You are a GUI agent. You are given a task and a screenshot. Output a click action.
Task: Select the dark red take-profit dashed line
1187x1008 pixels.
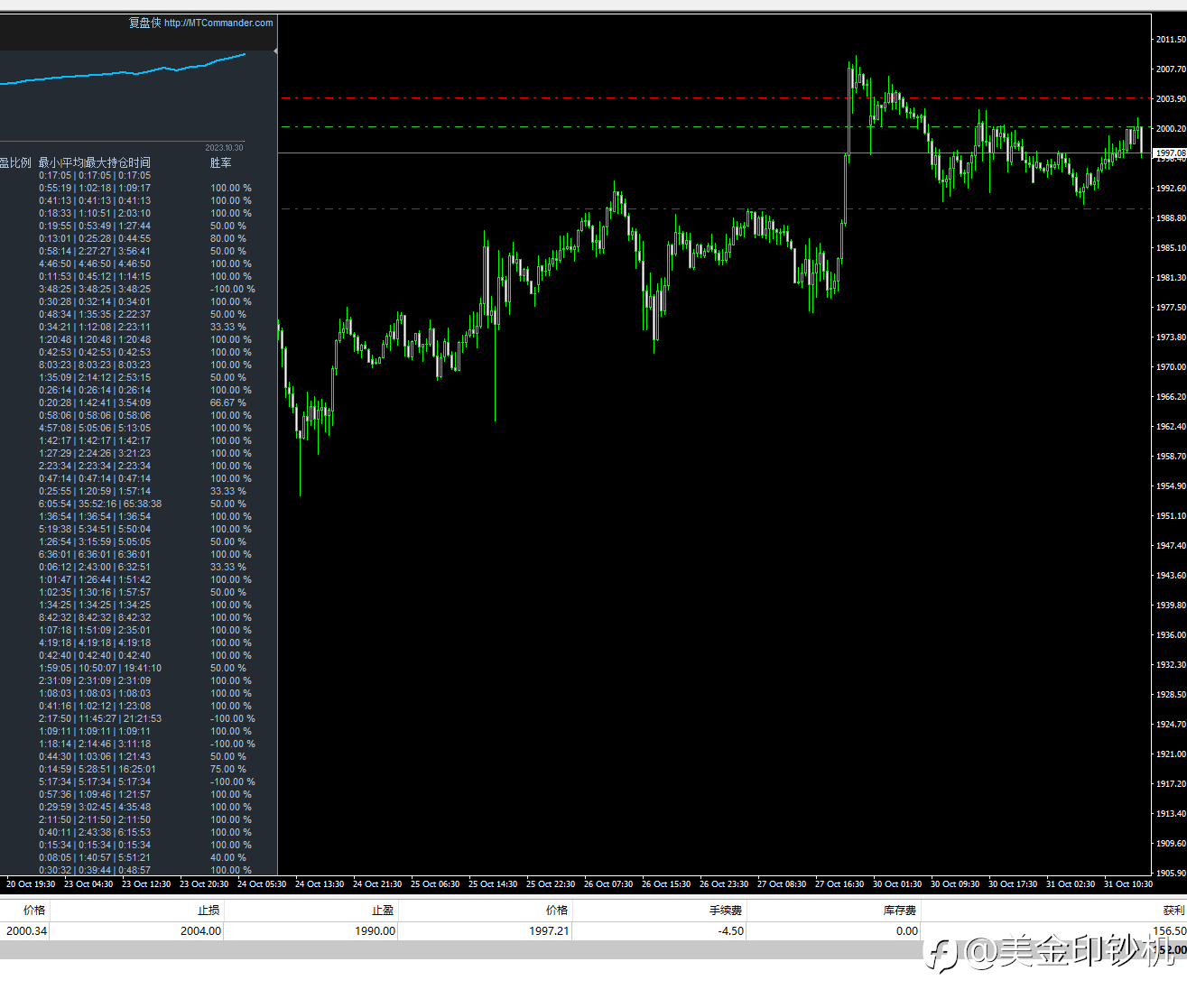coord(716,208)
